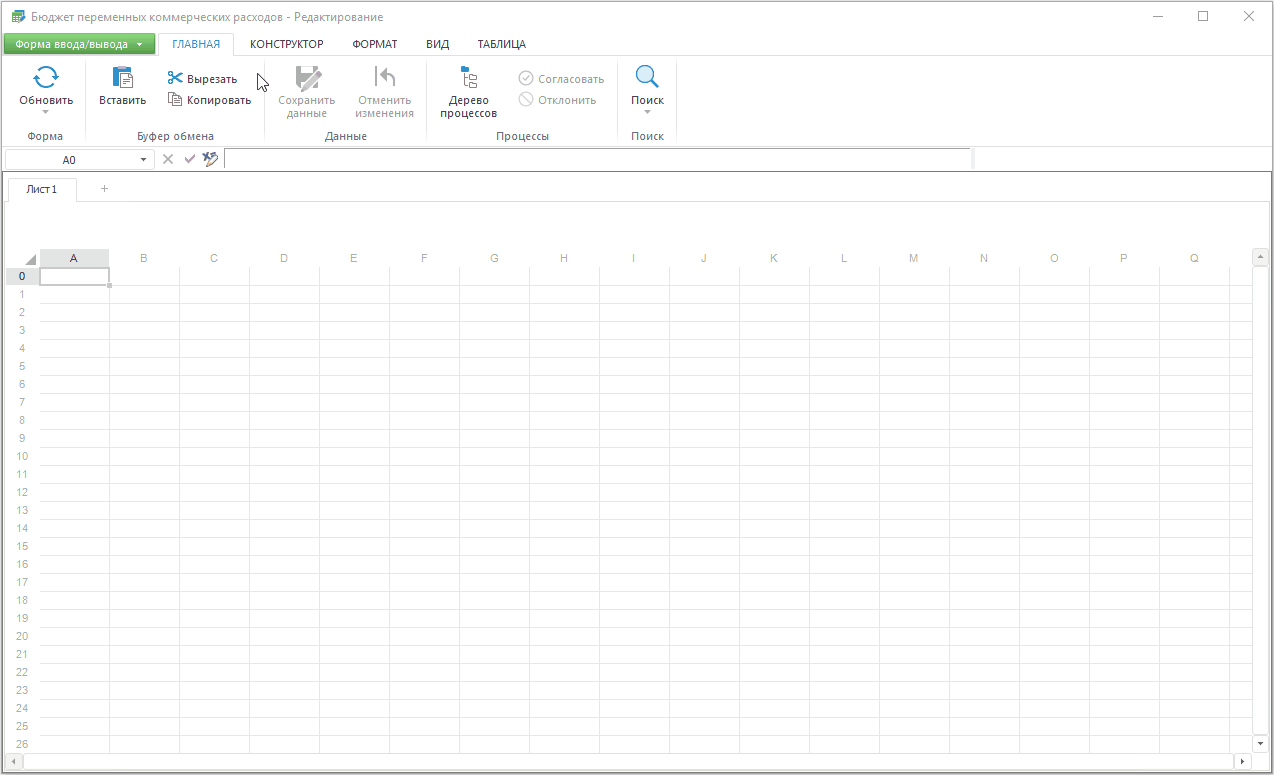Select the Лист1 sheet tab
The height and width of the screenshot is (775, 1274).
click(42, 190)
